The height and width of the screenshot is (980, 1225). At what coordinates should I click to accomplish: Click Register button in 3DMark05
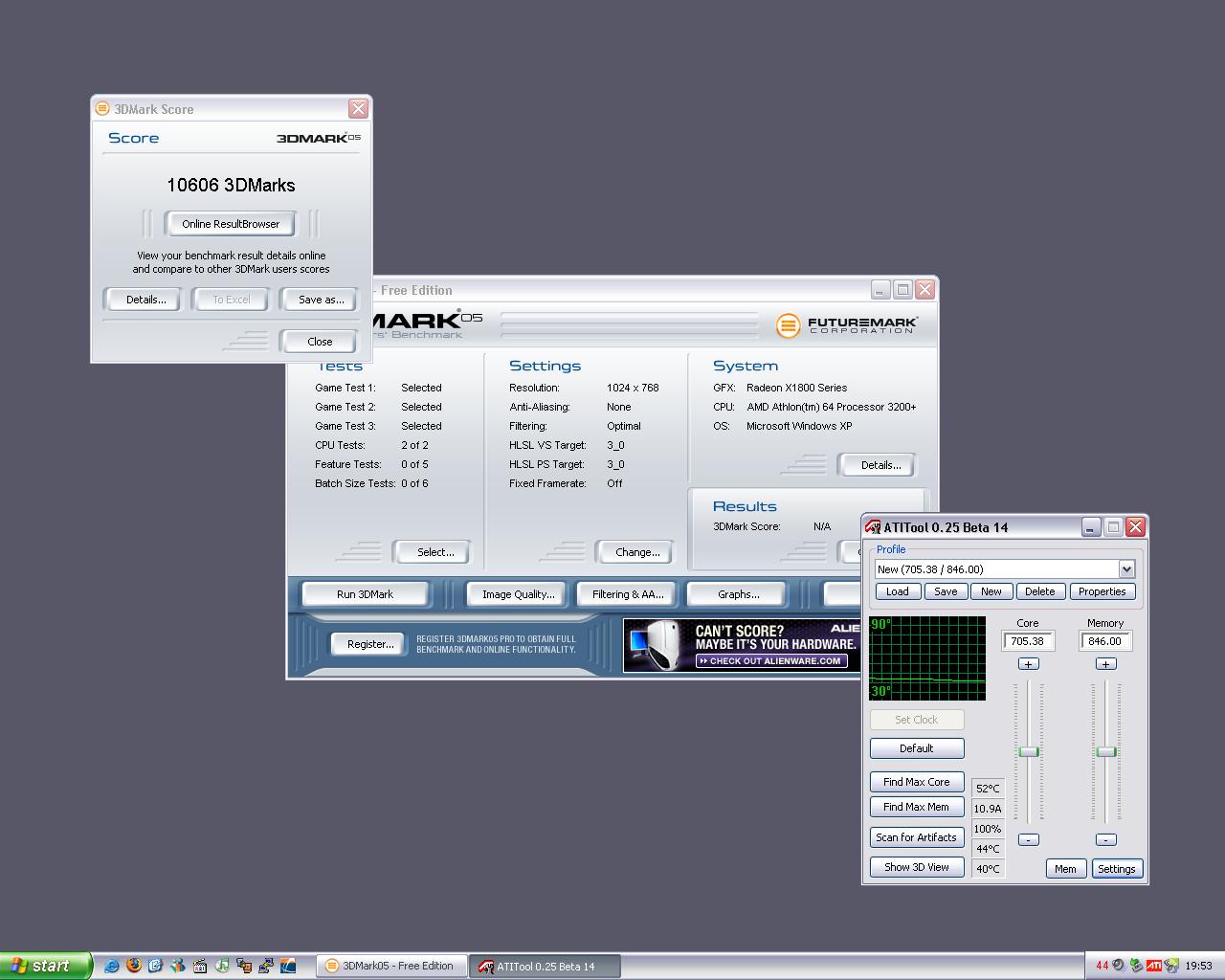coord(369,644)
